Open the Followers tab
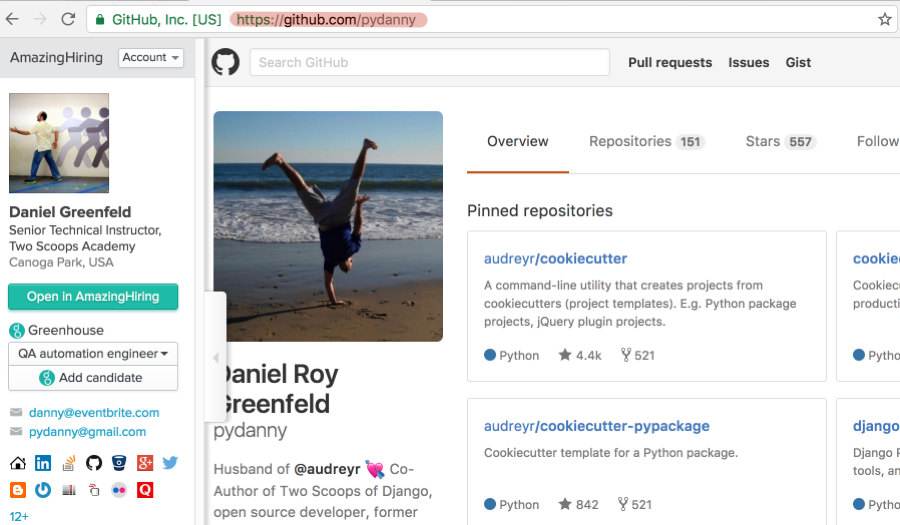 [x=878, y=141]
